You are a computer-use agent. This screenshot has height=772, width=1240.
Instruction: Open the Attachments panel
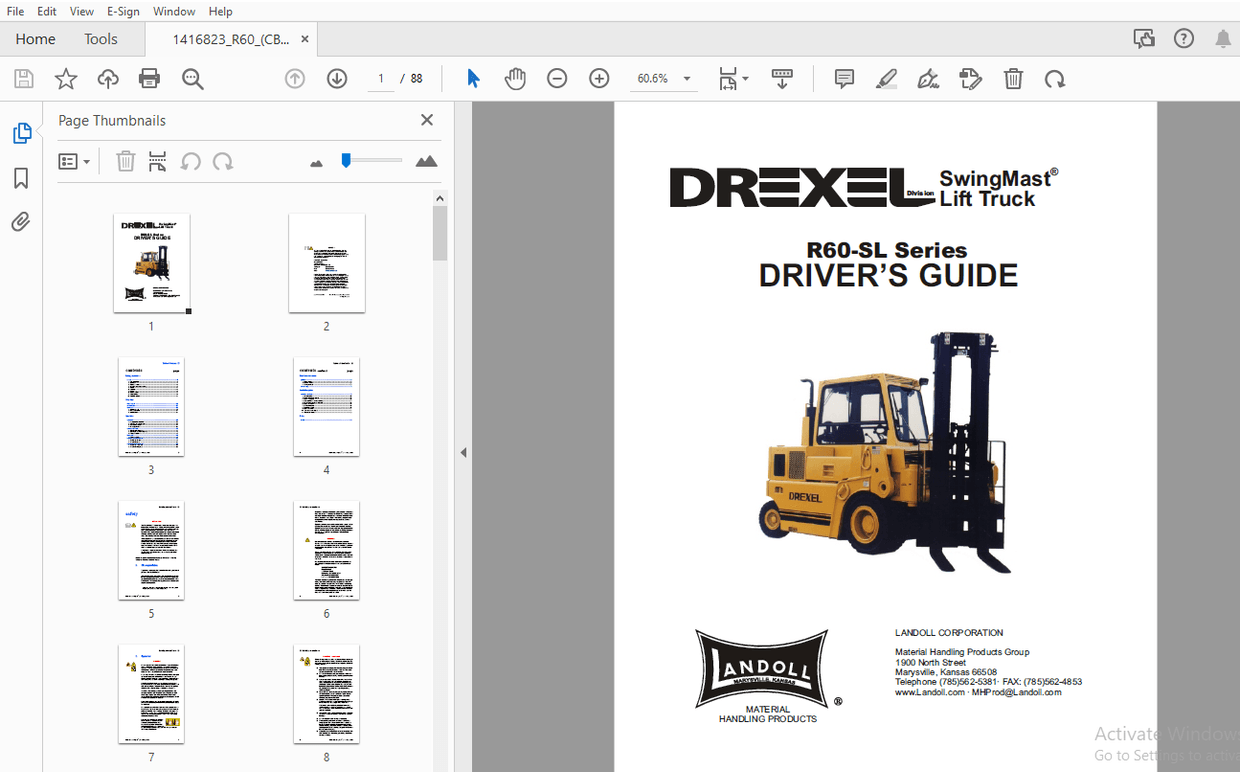[21, 221]
